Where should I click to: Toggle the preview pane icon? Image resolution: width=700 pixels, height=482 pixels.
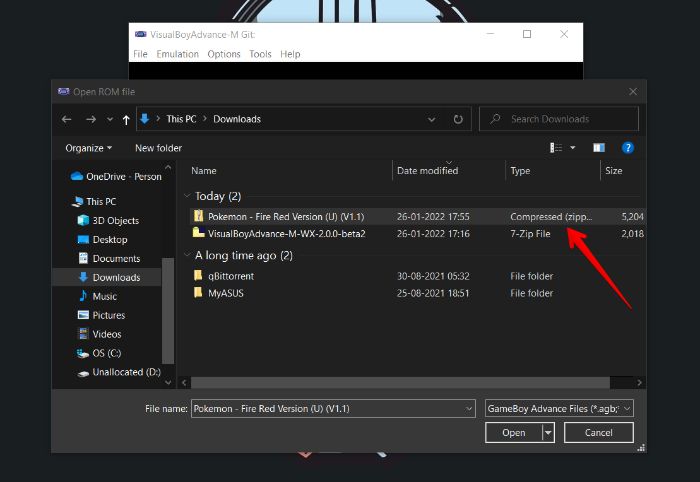tap(599, 148)
